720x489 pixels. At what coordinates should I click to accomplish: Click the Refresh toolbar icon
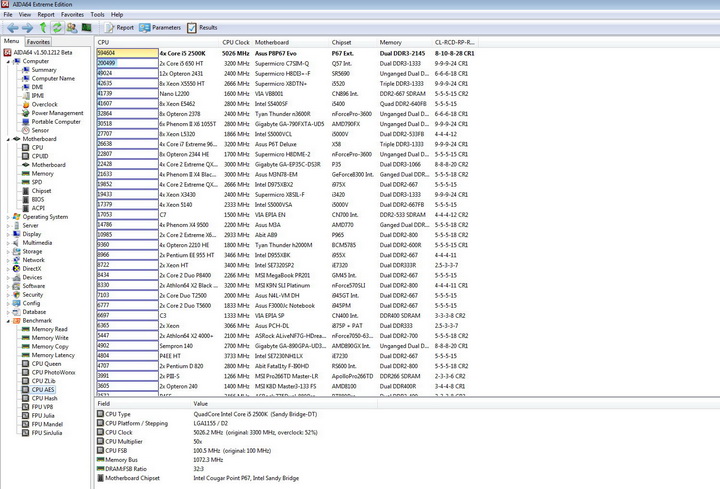click(57, 28)
